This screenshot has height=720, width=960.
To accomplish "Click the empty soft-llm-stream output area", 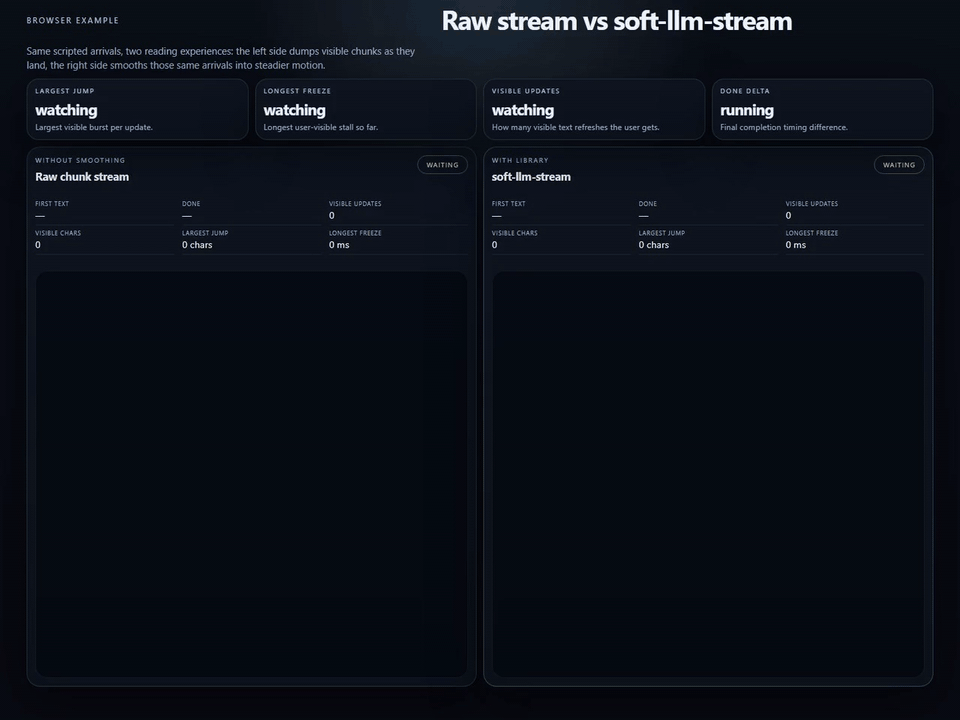I will [708, 474].
